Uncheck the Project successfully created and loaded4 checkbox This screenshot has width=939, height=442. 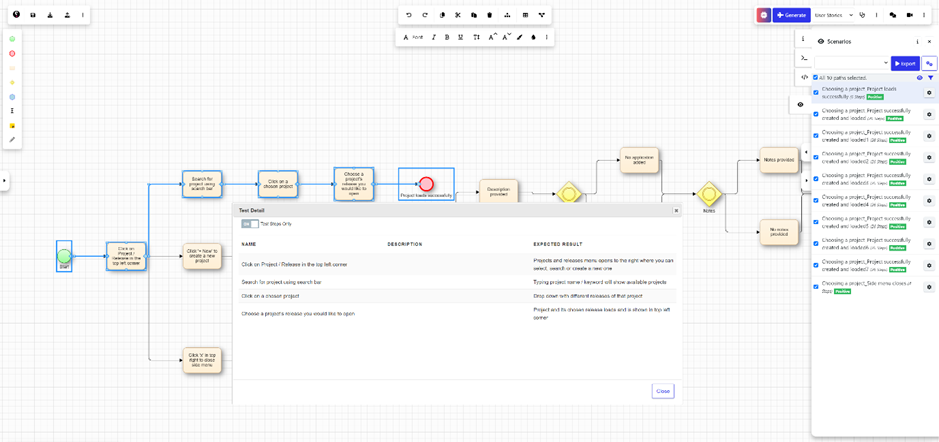pos(816,200)
